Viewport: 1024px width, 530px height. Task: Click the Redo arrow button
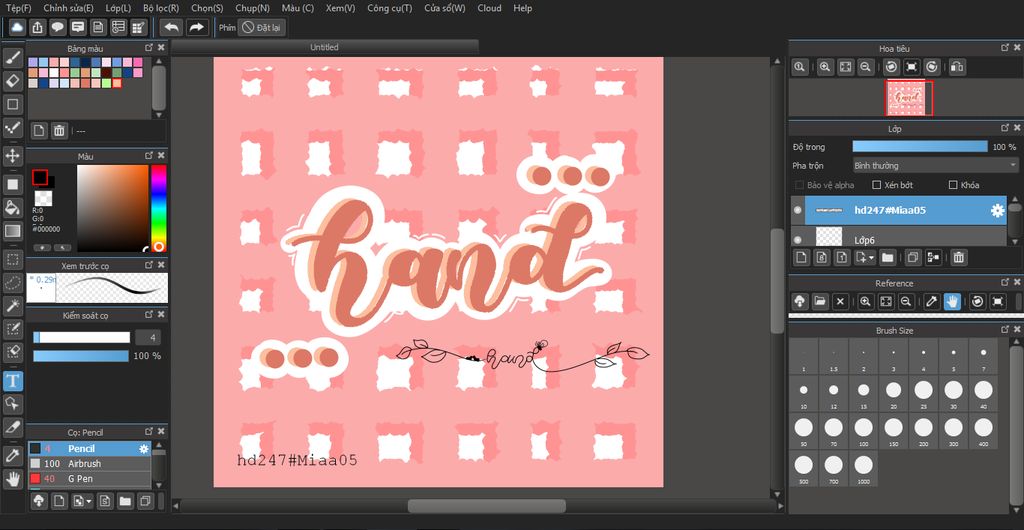click(196, 27)
